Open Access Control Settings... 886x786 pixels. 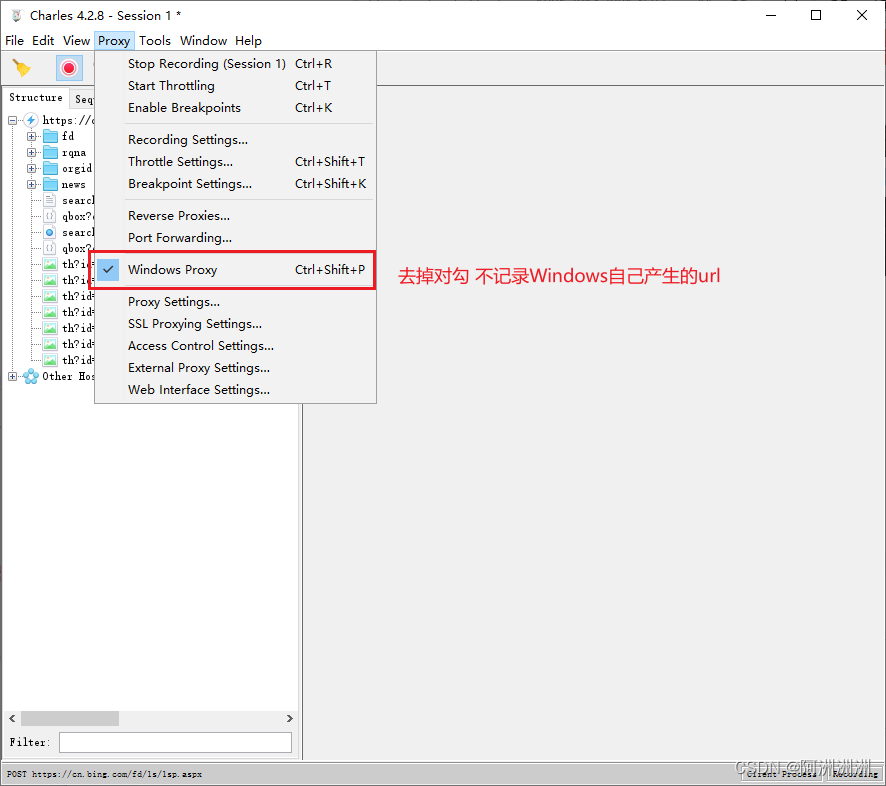click(x=236, y=346)
